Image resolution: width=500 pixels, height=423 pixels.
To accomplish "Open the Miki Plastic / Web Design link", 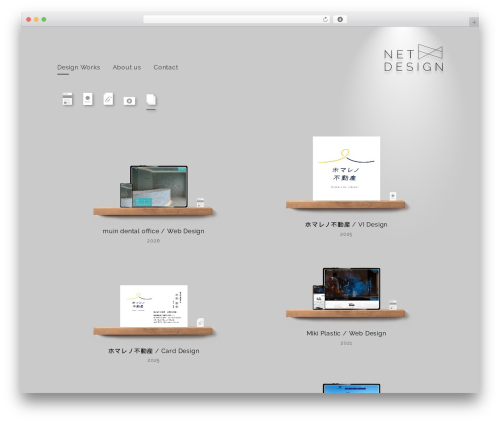I will click(x=346, y=333).
